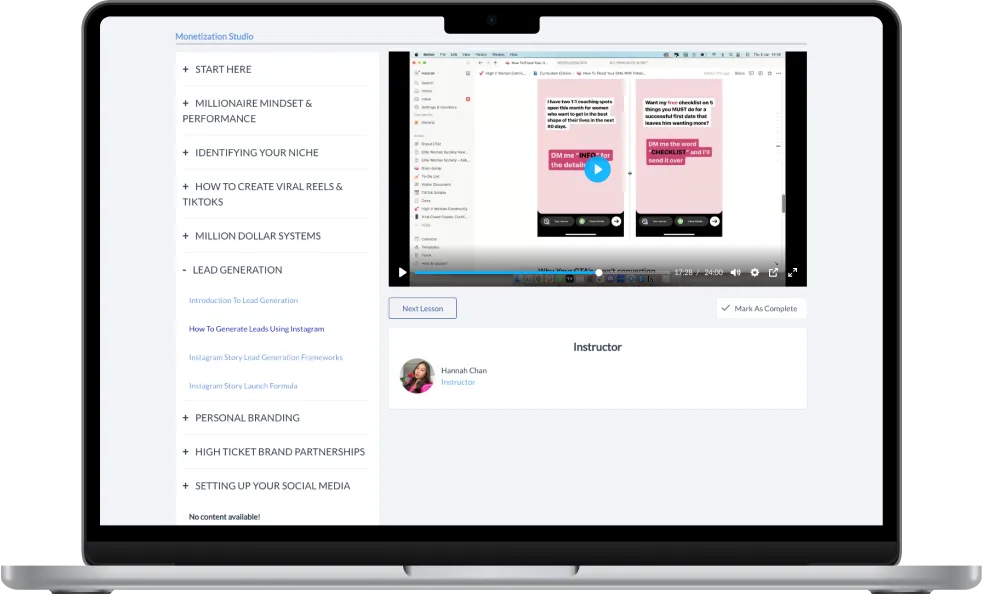Click the Monetization Studio breadcrumb link
983x594 pixels.
point(214,36)
